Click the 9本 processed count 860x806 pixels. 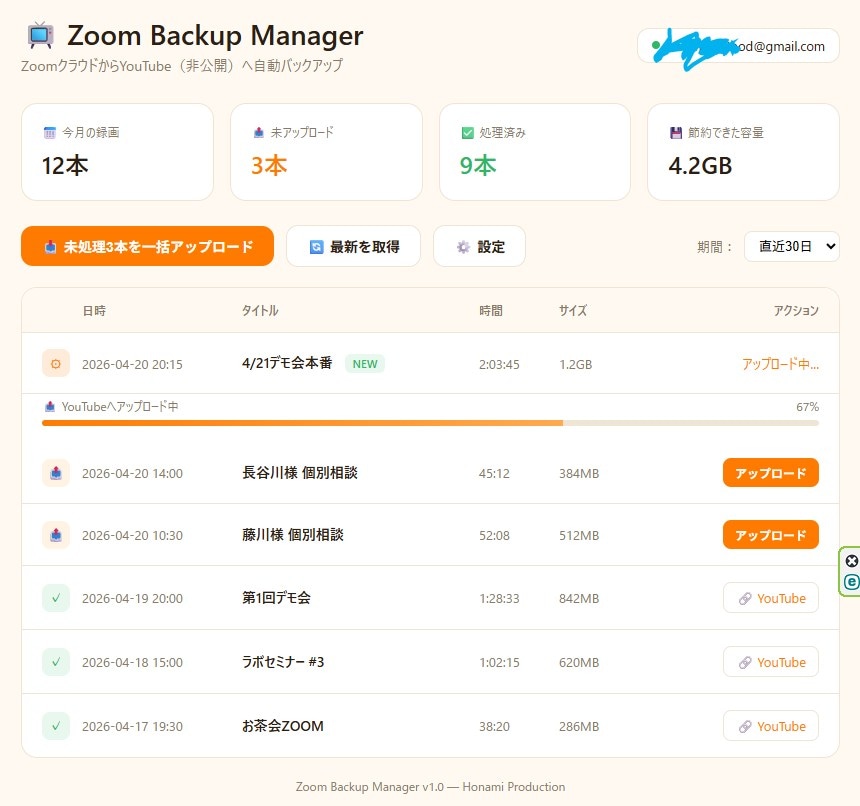pyautogui.click(x=478, y=166)
